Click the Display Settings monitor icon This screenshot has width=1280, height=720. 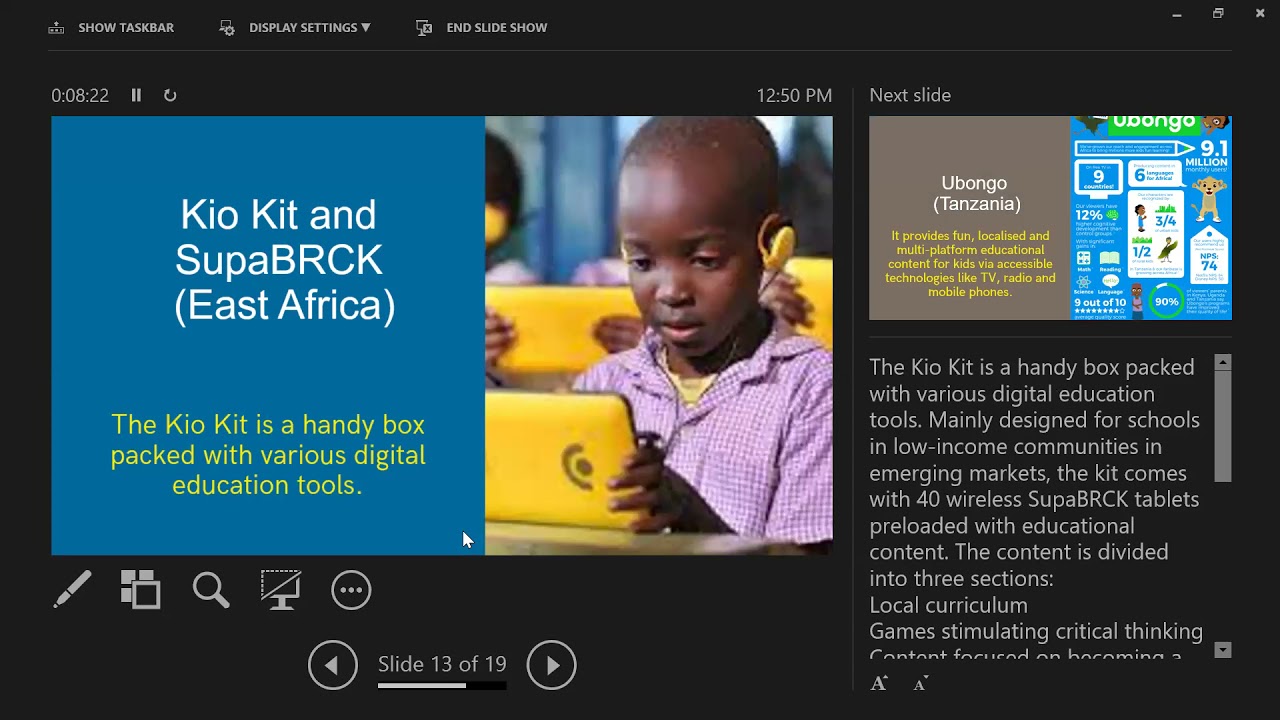(x=227, y=28)
